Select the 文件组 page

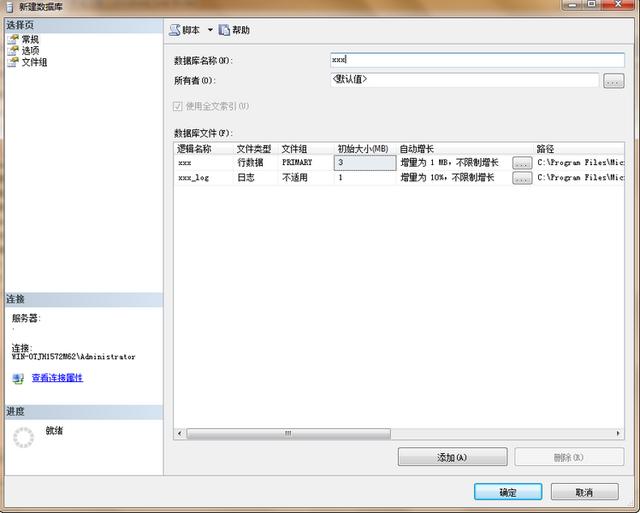pos(34,62)
